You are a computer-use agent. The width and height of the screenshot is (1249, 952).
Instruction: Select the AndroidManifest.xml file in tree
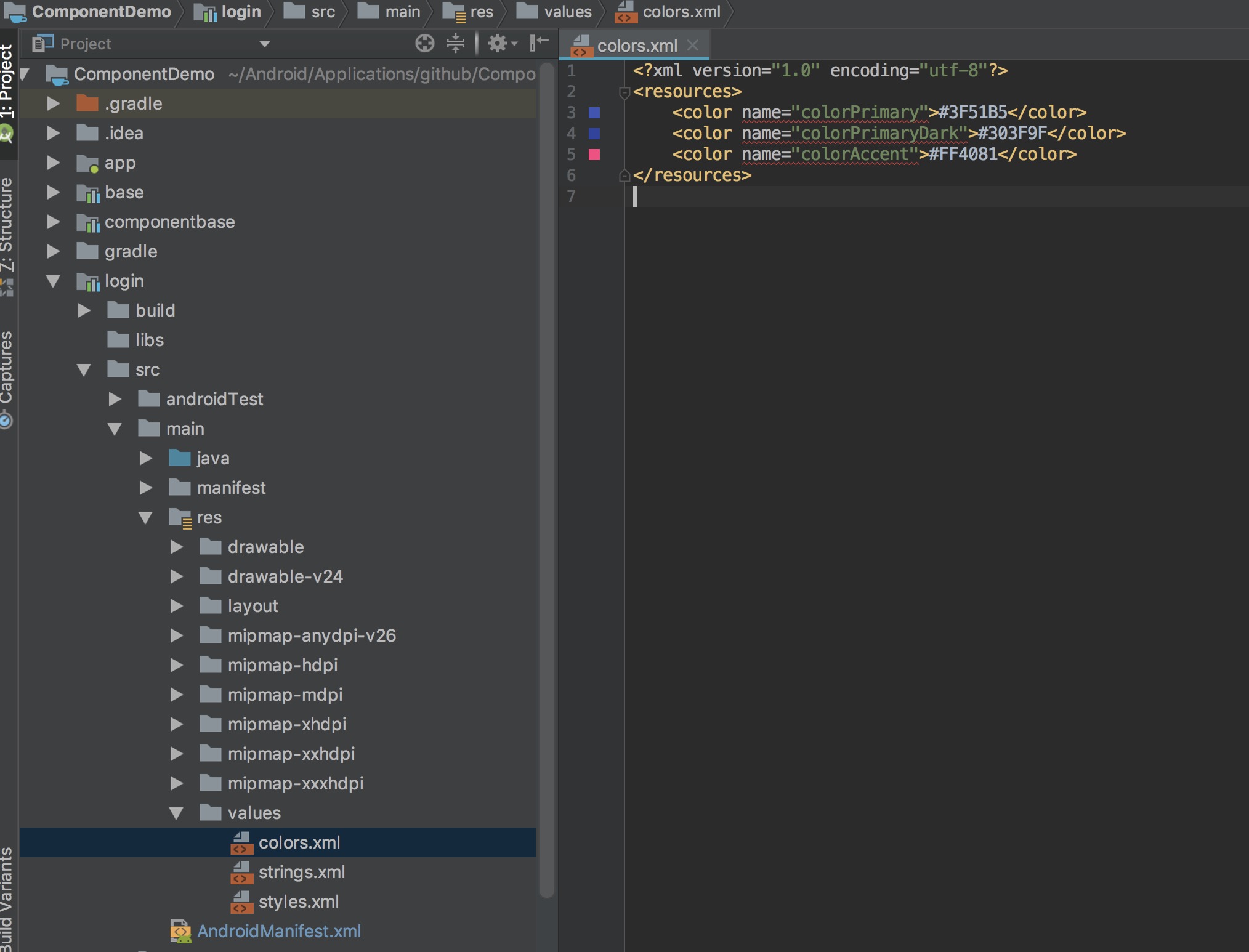click(x=278, y=931)
